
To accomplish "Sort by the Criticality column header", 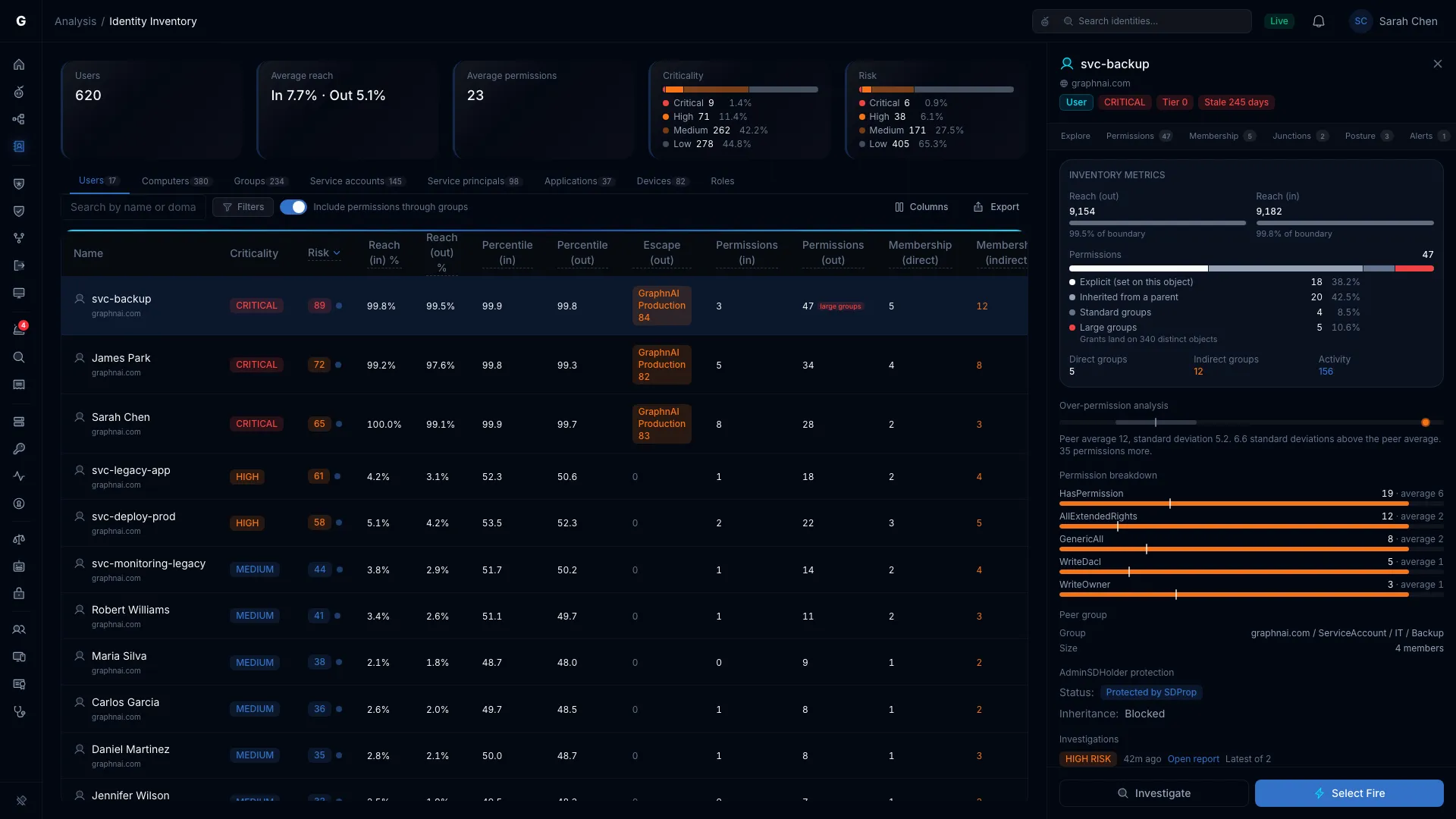I will coord(254,253).
